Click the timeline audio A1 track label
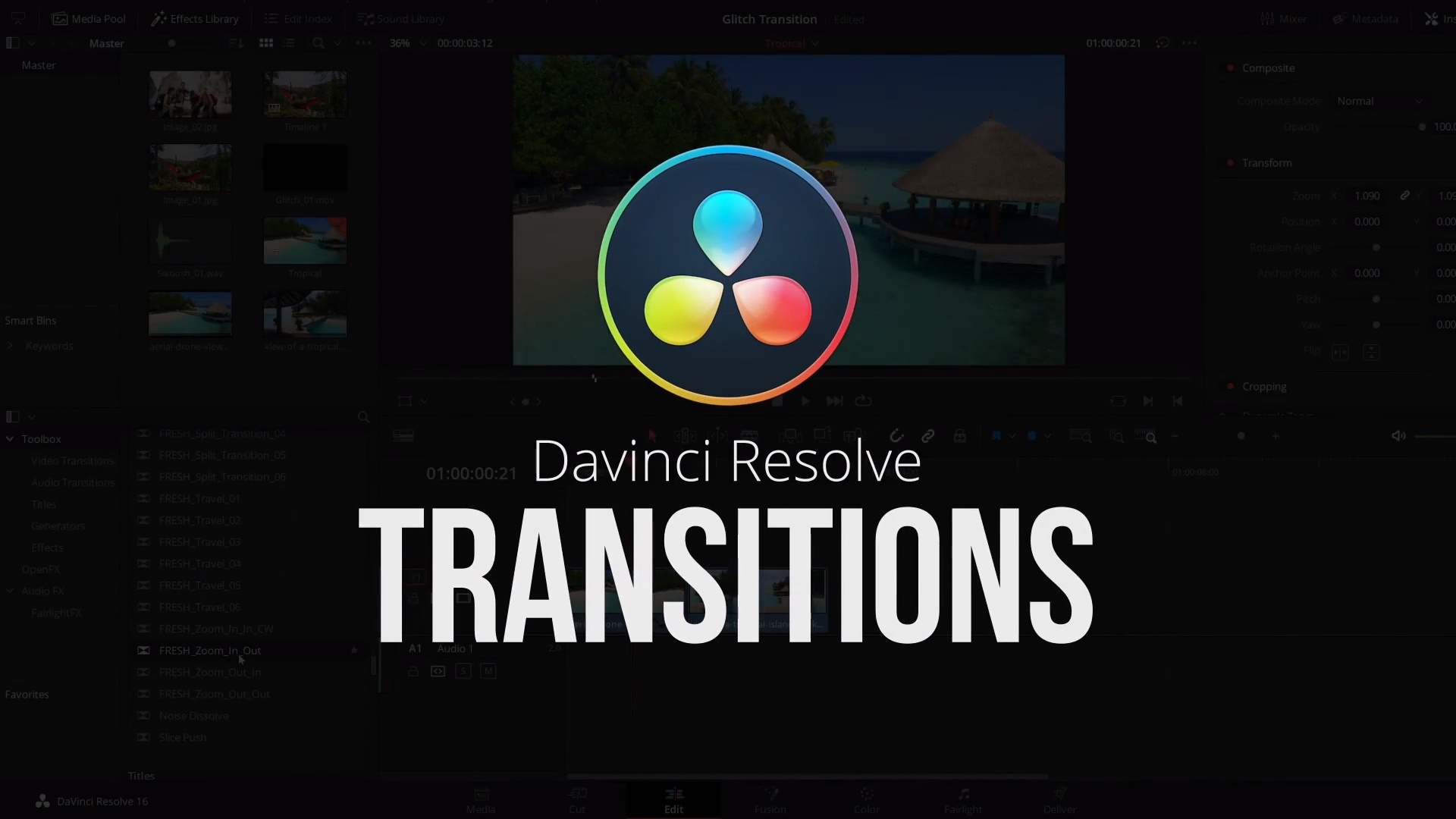The width and height of the screenshot is (1456, 819). tap(416, 648)
